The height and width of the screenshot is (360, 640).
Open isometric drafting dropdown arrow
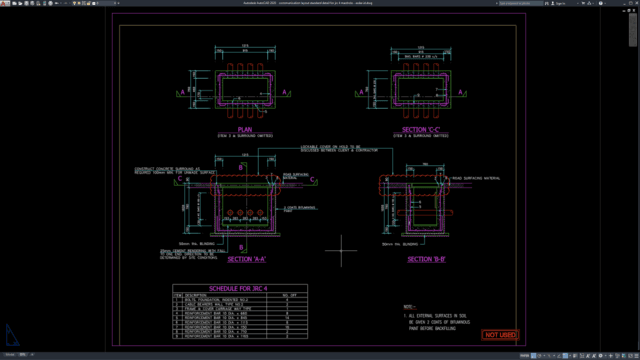[554, 356]
